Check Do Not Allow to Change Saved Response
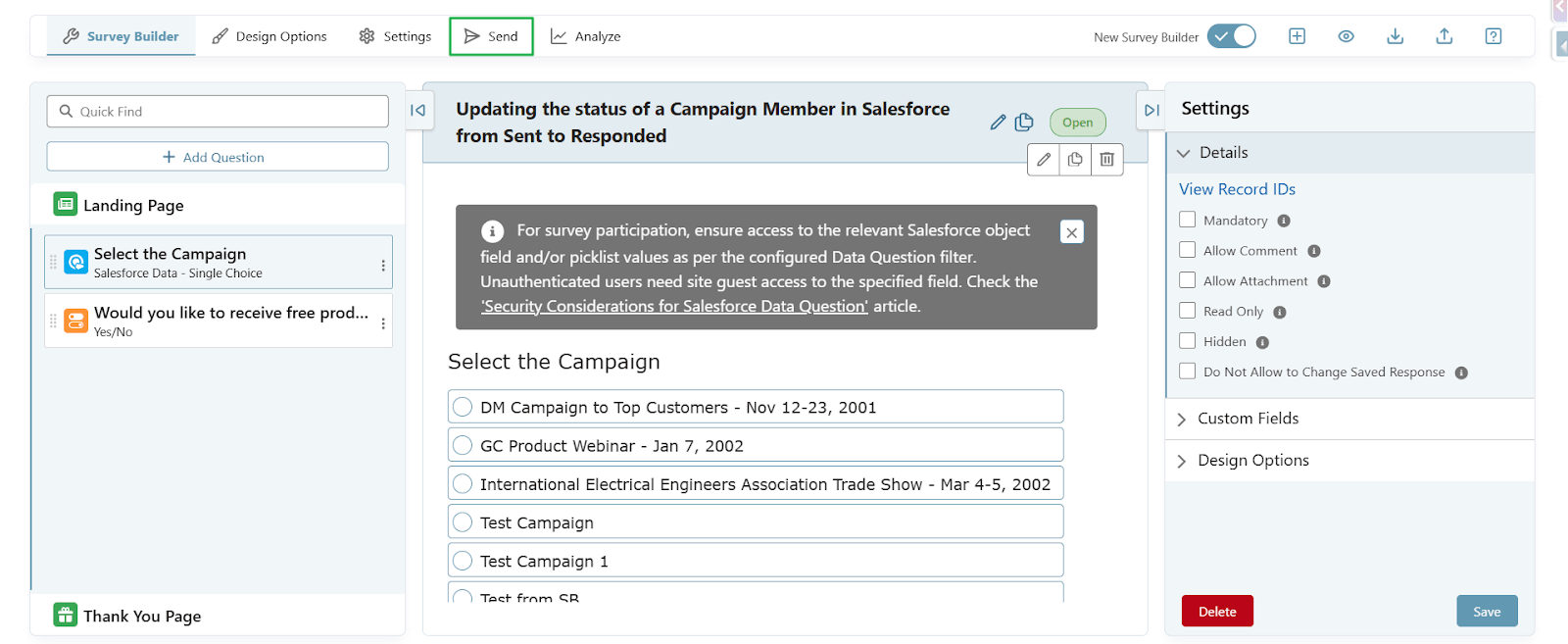This screenshot has height=644, width=1568. (x=1188, y=372)
